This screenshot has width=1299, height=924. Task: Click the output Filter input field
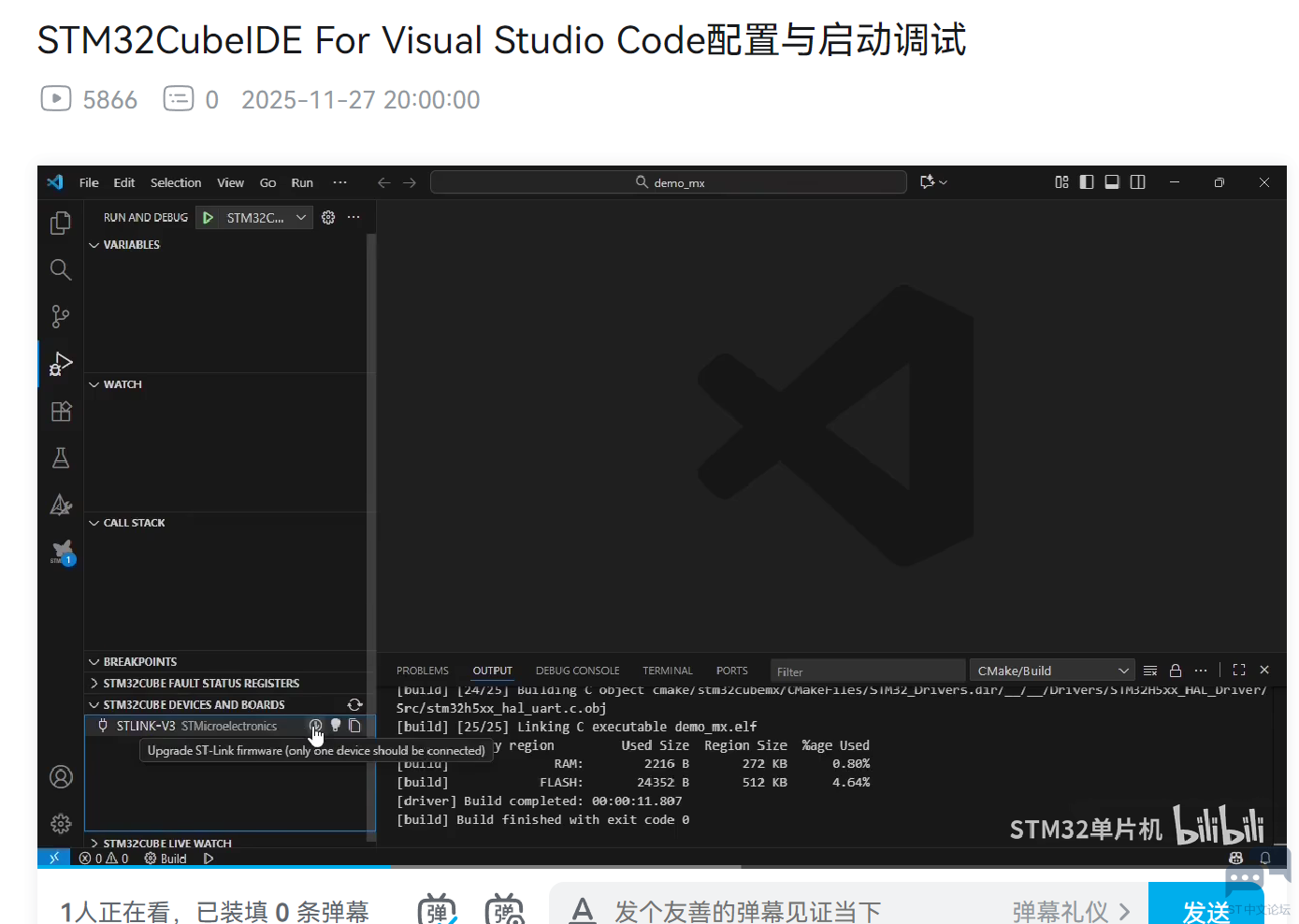[x=867, y=671]
